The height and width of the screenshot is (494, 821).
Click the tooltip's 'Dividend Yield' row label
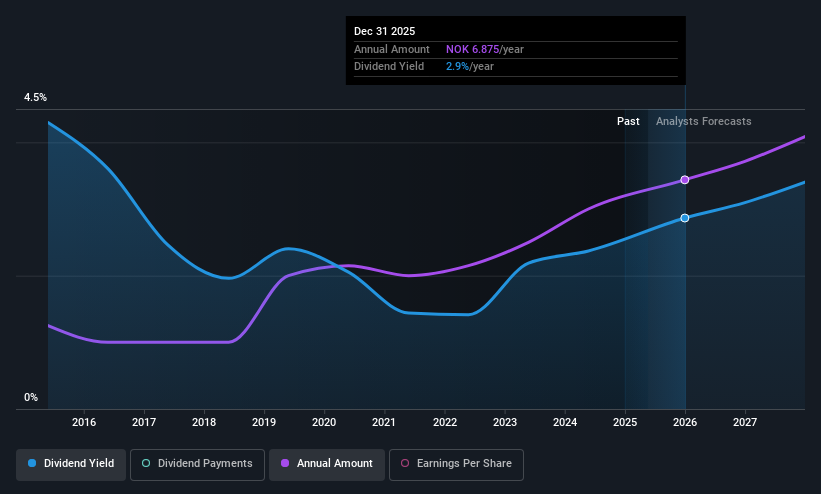(x=389, y=67)
